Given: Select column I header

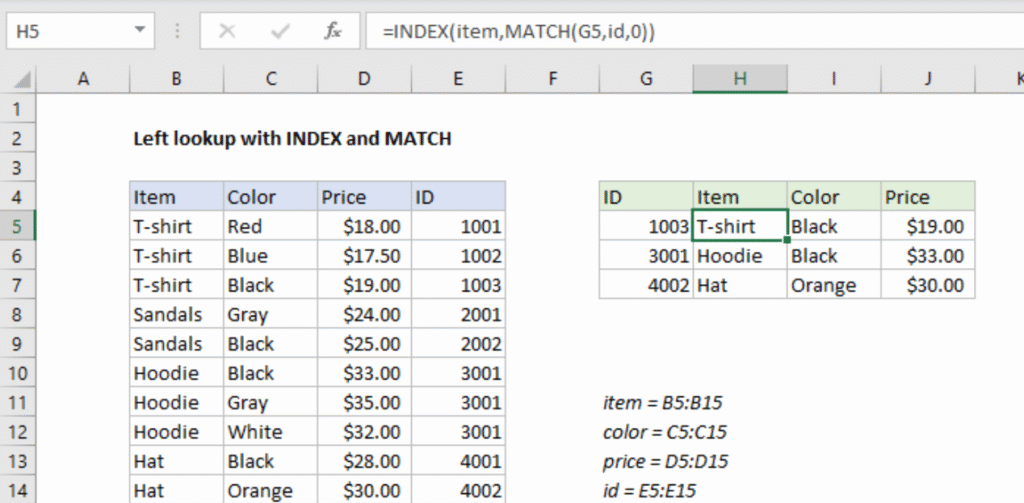Looking at the screenshot, I should [x=834, y=79].
